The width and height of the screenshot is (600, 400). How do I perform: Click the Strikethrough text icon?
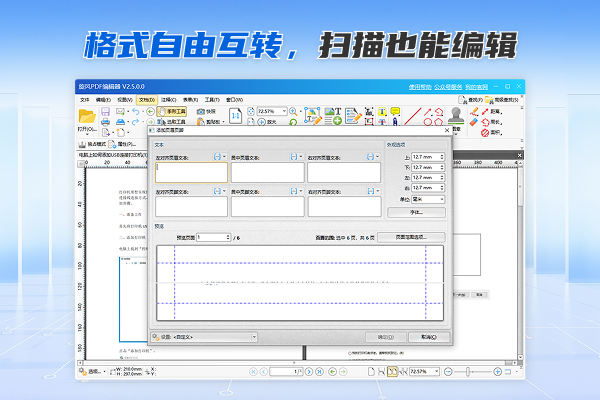382,122
